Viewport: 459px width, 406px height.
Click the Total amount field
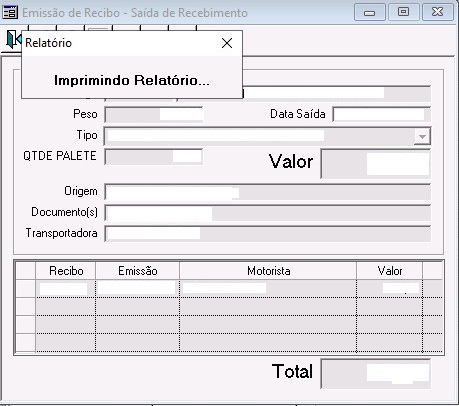(376, 374)
